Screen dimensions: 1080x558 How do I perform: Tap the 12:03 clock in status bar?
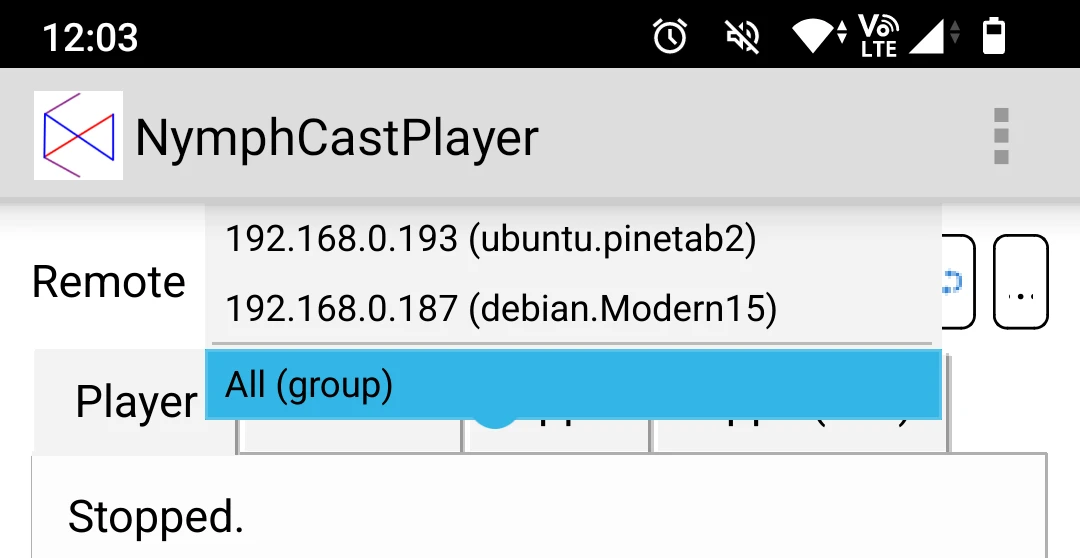tap(90, 38)
